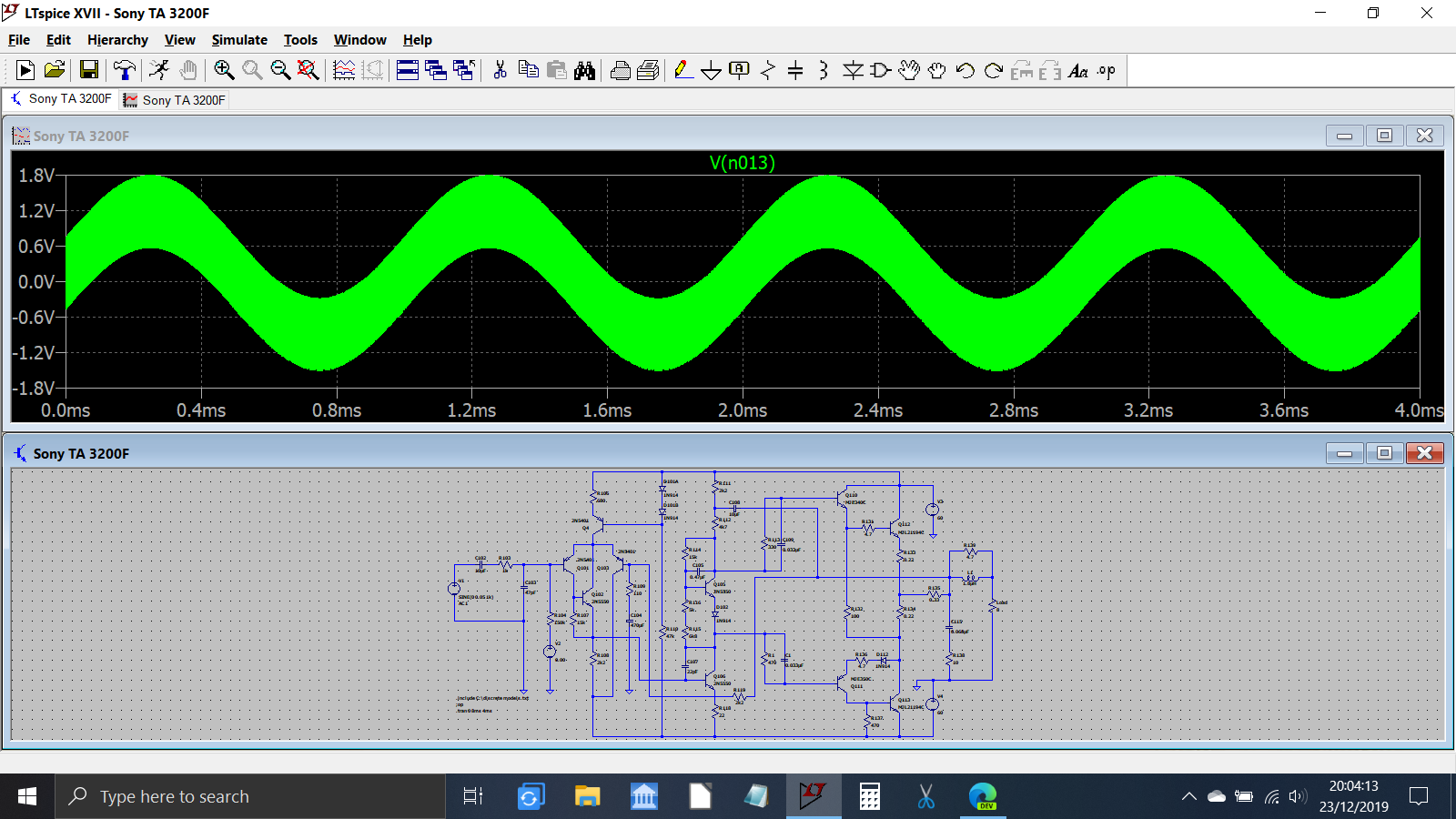The height and width of the screenshot is (819, 1456).
Task: Open Edge Dev browser from the taskbar
Action: [983, 796]
